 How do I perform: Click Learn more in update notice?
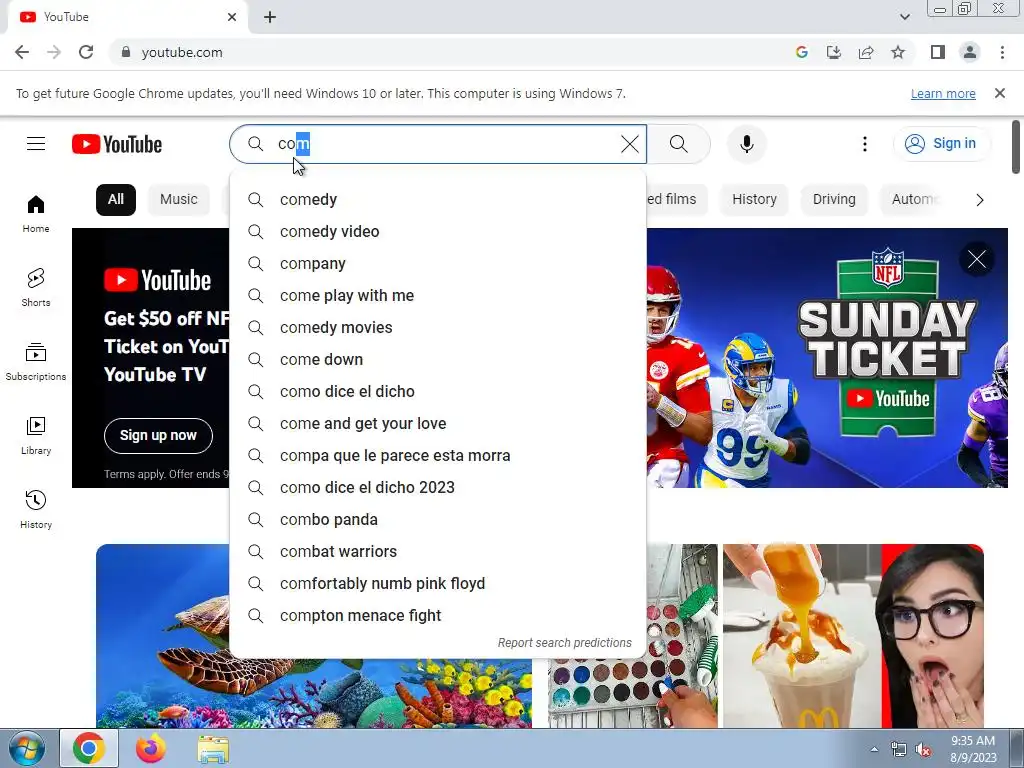tap(943, 93)
